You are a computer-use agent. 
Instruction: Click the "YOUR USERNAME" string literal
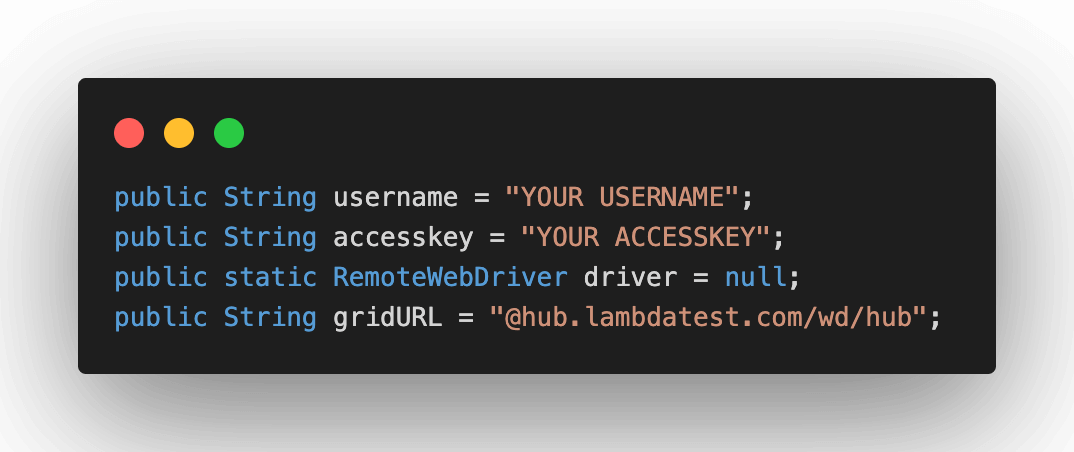pos(622,197)
